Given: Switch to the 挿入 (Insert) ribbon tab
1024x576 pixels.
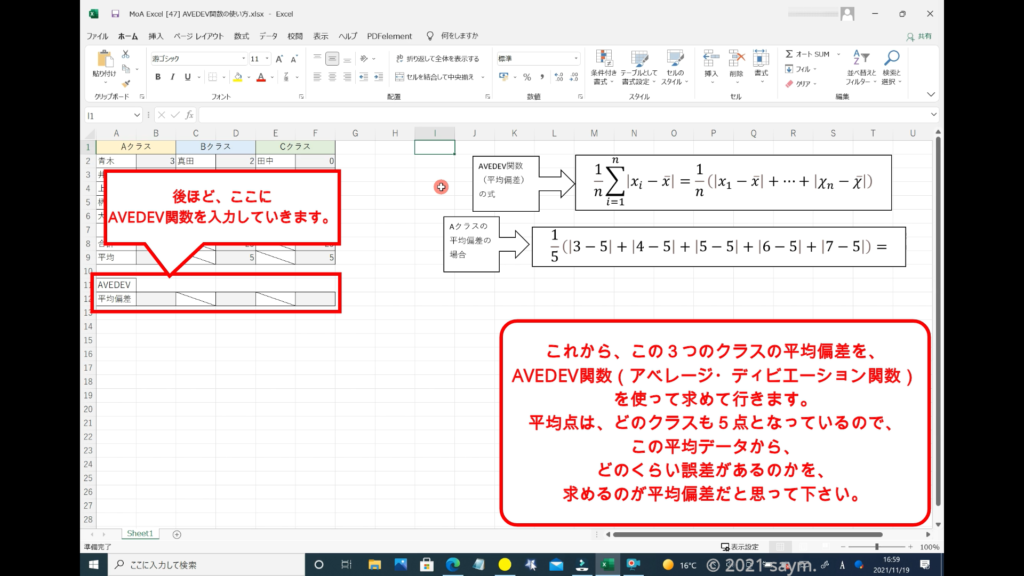Looking at the screenshot, I should point(156,36).
